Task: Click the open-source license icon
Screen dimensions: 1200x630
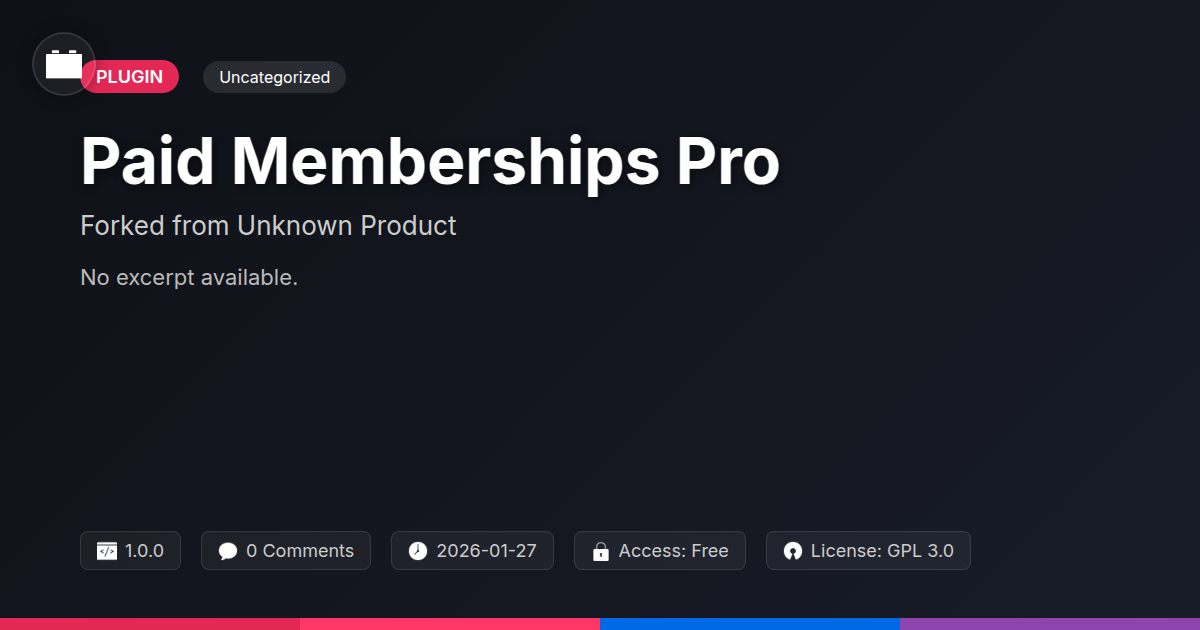Action: (793, 551)
